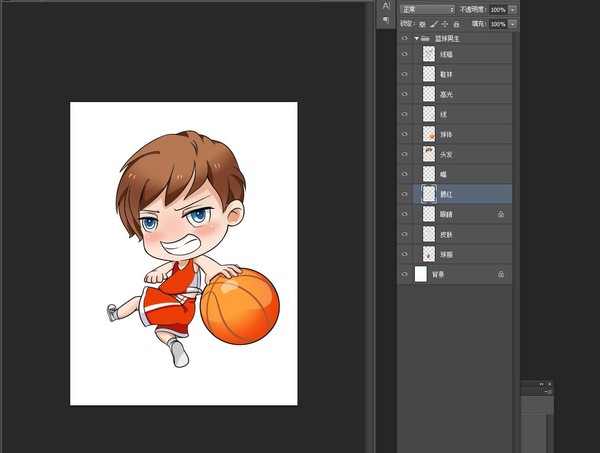Viewport: 600px width, 453px height.
Task: Click the 不透明度 100% value field
Action: tap(498, 10)
